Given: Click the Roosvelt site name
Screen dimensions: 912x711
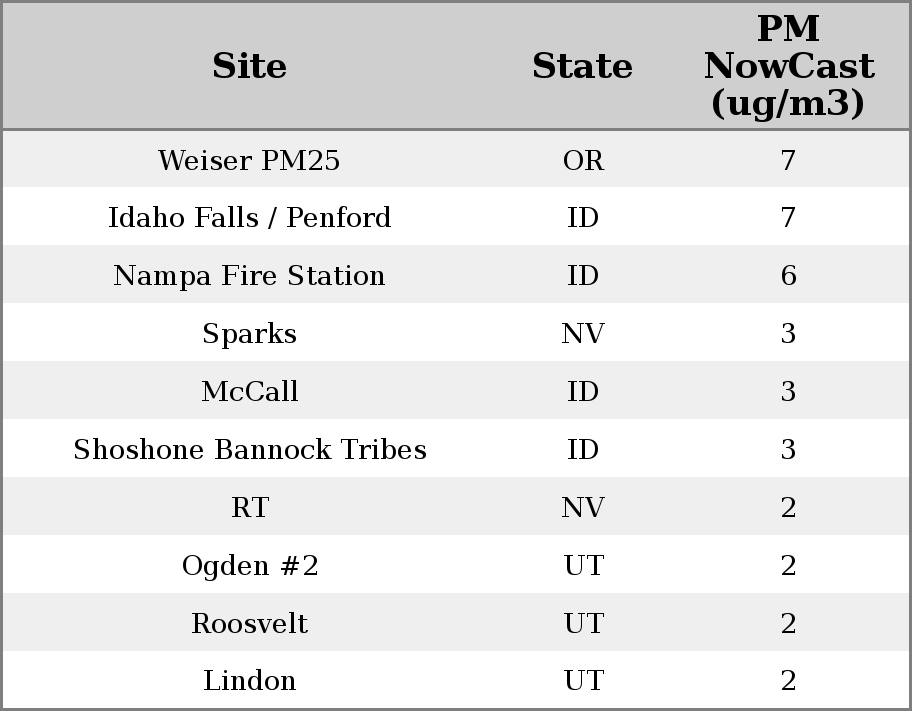Looking at the screenshot, I should (249, 624).
